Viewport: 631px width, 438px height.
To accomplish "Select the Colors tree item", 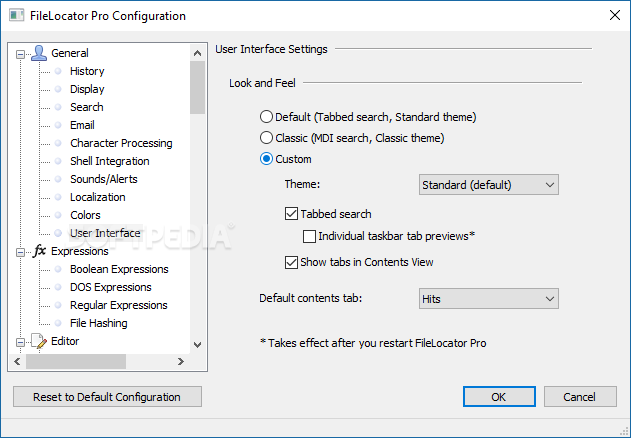I will click(x=85, y=215).
